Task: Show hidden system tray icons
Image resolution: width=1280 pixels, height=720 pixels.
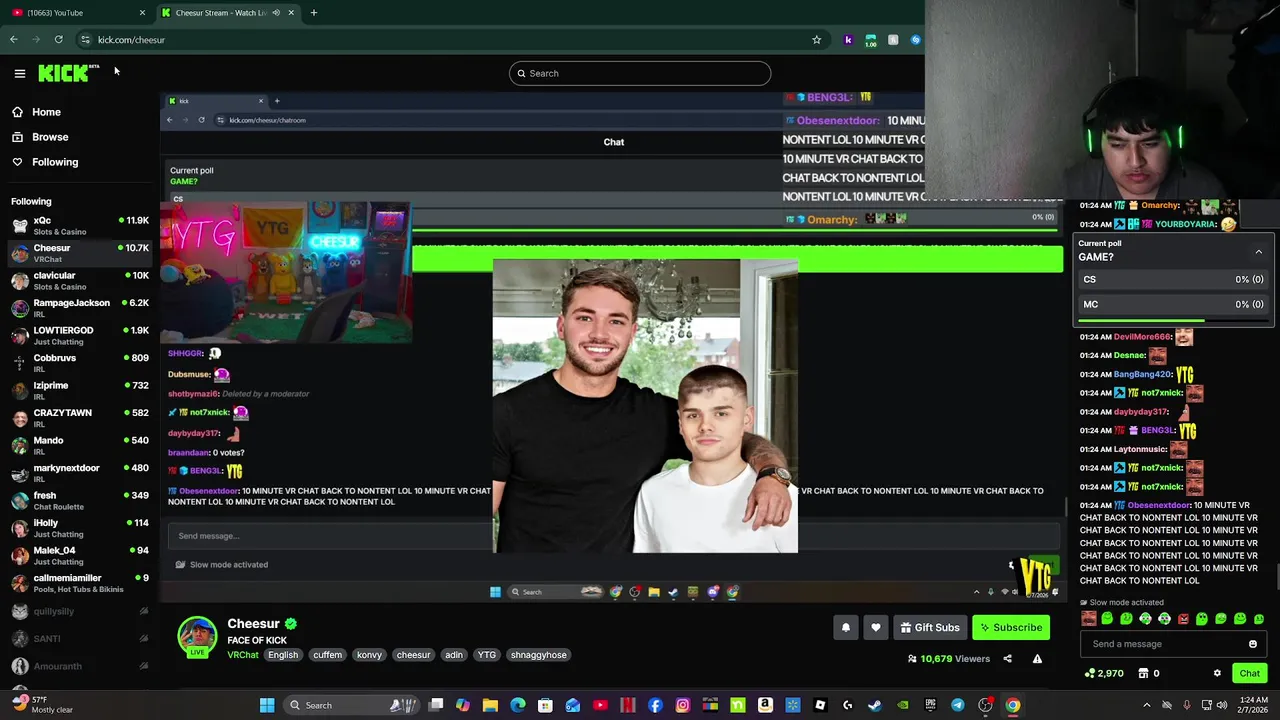Action: click(1147, 706)
